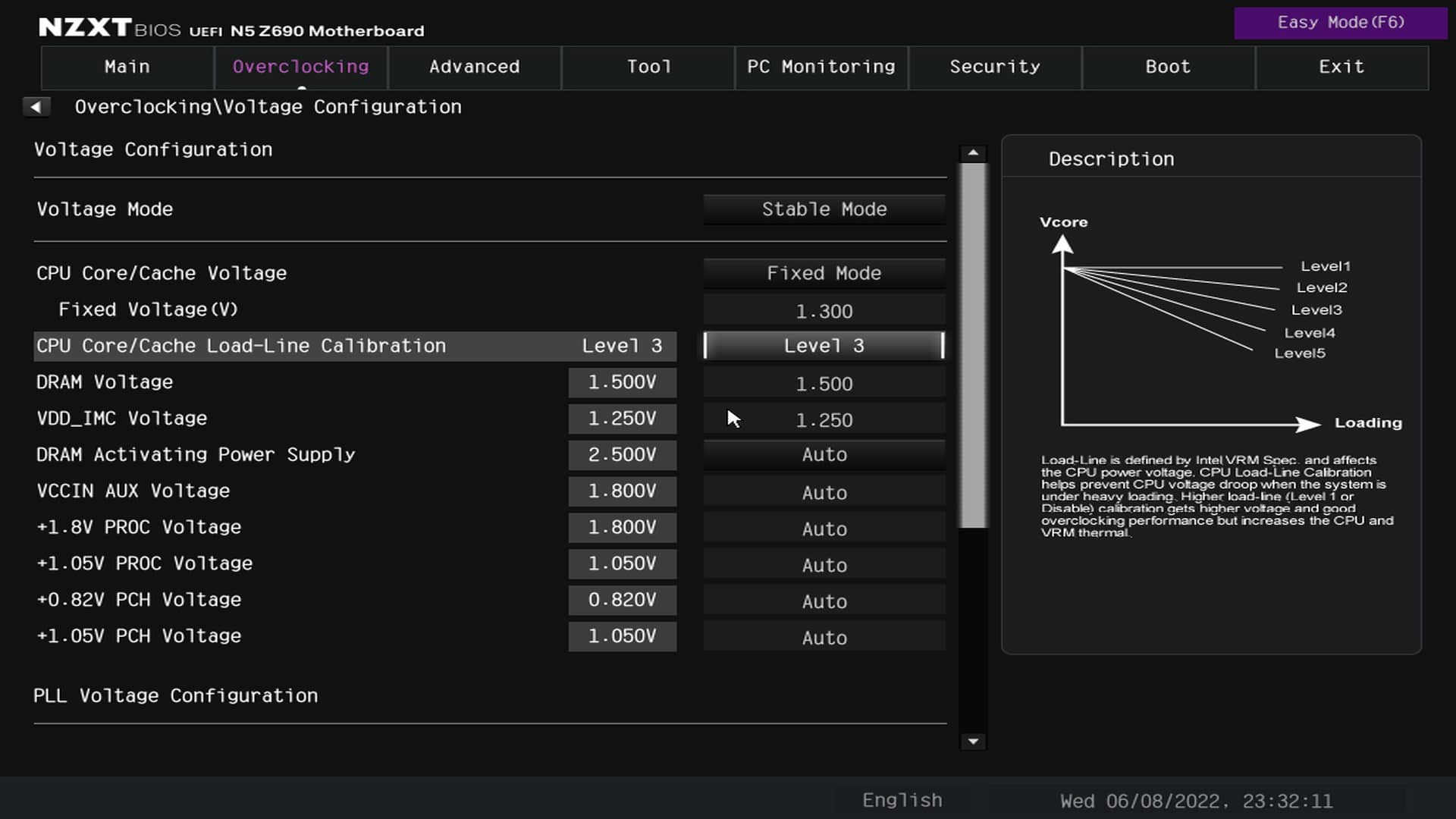Image resolution: width=1456 pixels, height=819 pixels.
Task: Edit the DRAM Voltage 1.500 field
Action: pos(824,384)
